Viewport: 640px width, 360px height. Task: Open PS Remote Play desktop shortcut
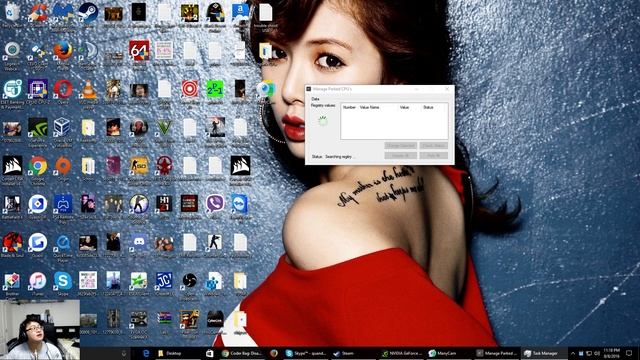tap(63, 204)
